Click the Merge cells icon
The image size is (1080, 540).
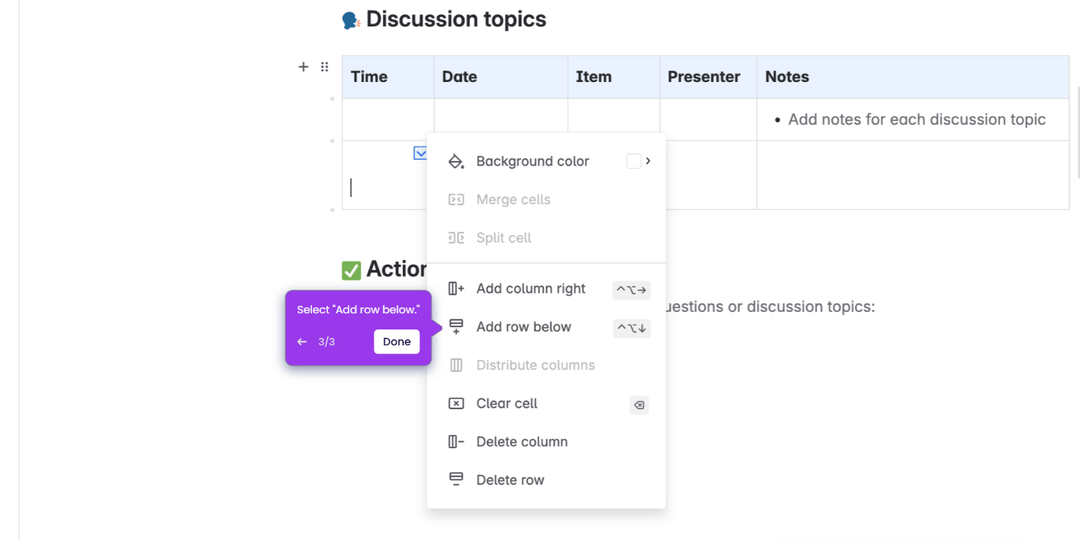click(x=456, y=200)
